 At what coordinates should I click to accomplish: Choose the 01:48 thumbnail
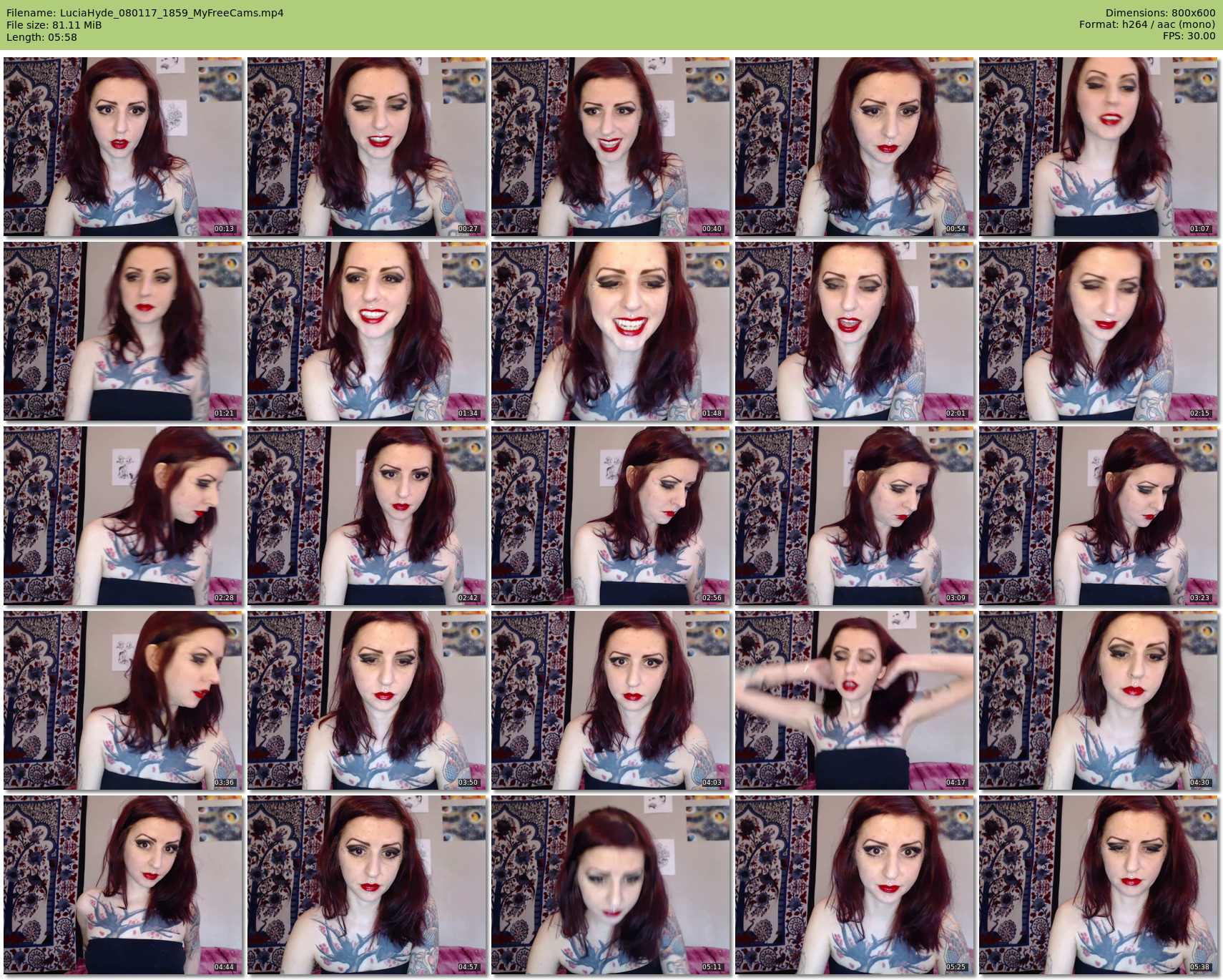(x=610, y=331)
